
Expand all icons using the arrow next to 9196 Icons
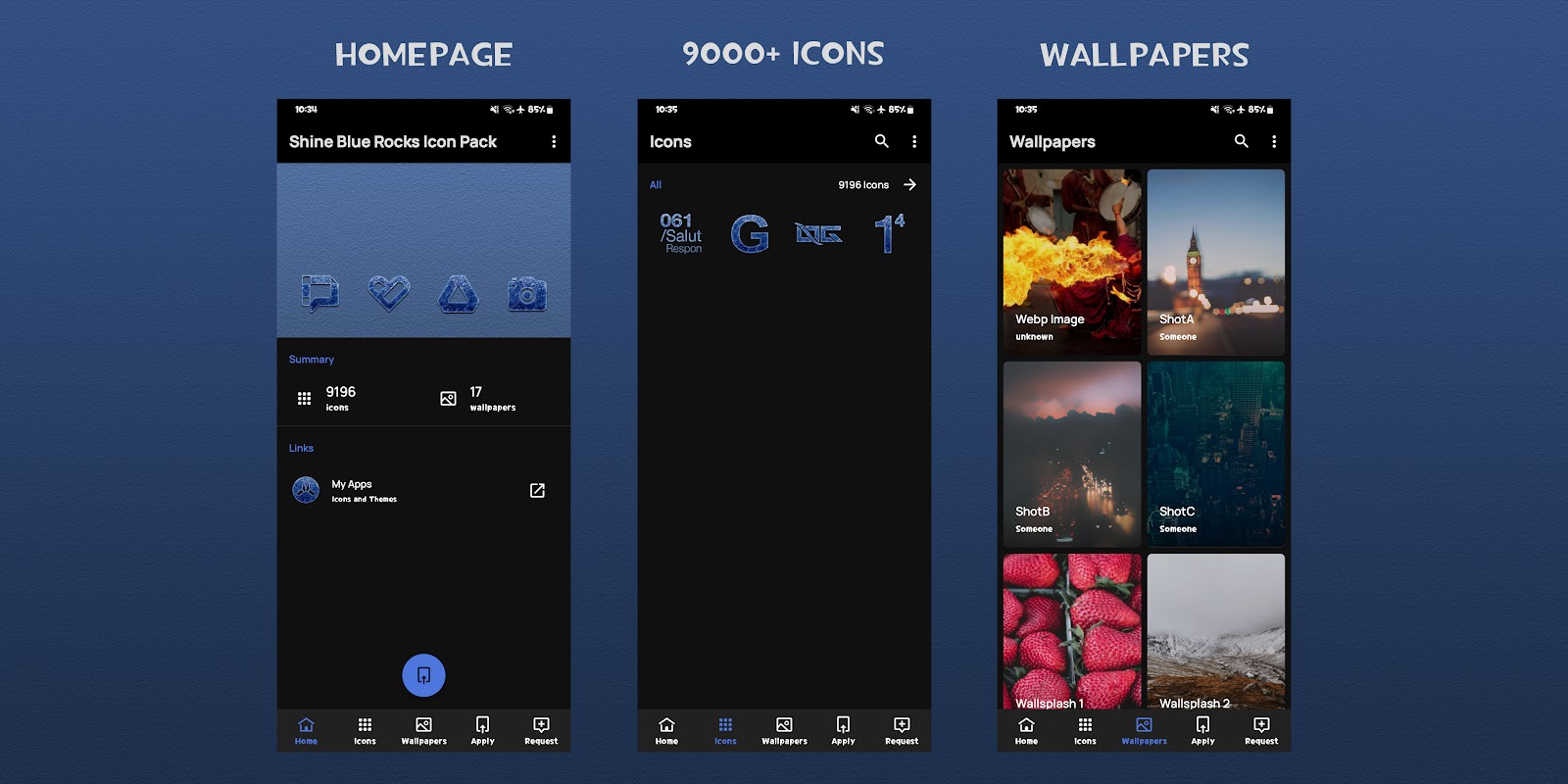[x=909, y=184]
